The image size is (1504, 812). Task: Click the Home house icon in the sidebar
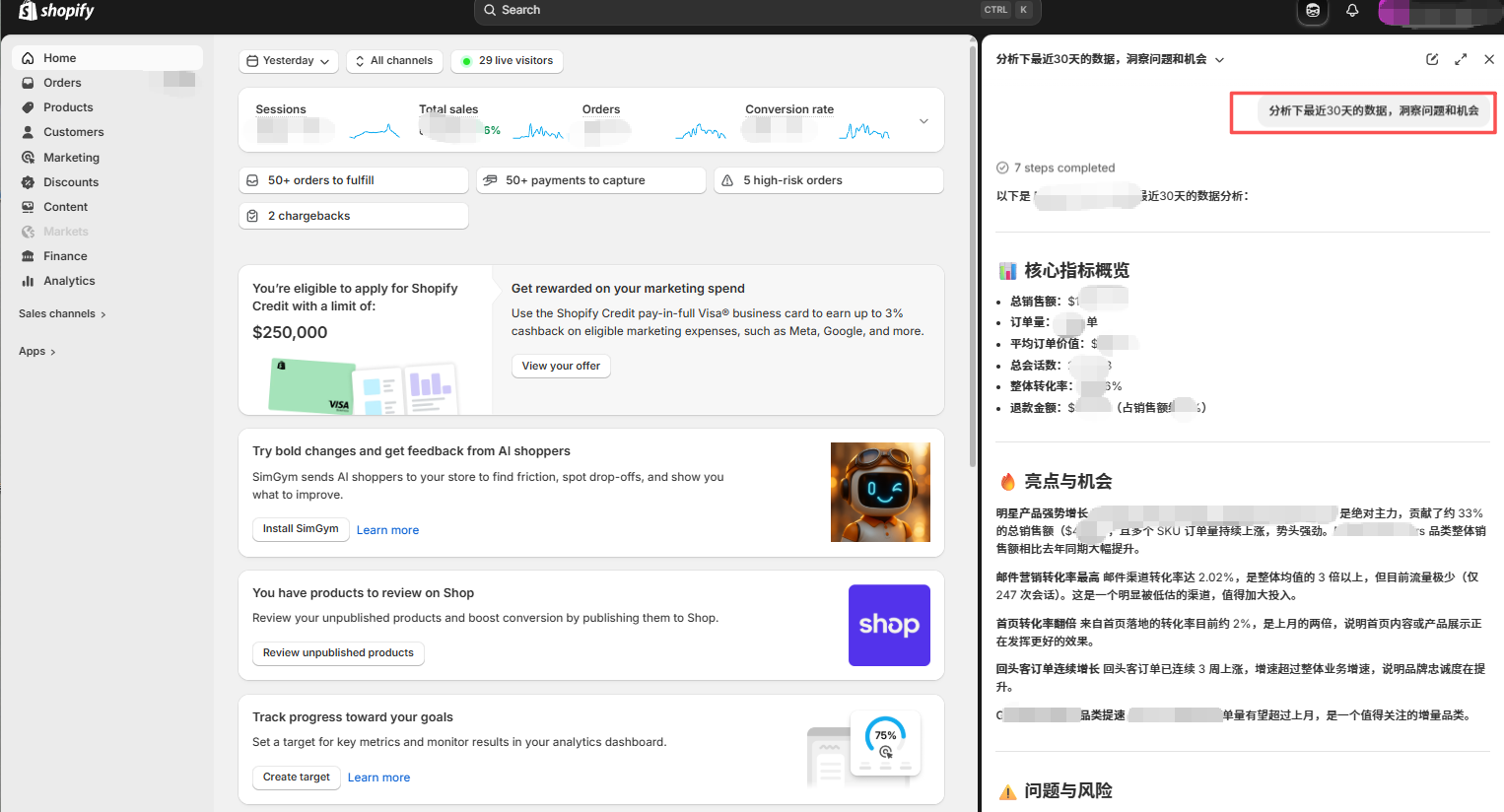(28, 58)
